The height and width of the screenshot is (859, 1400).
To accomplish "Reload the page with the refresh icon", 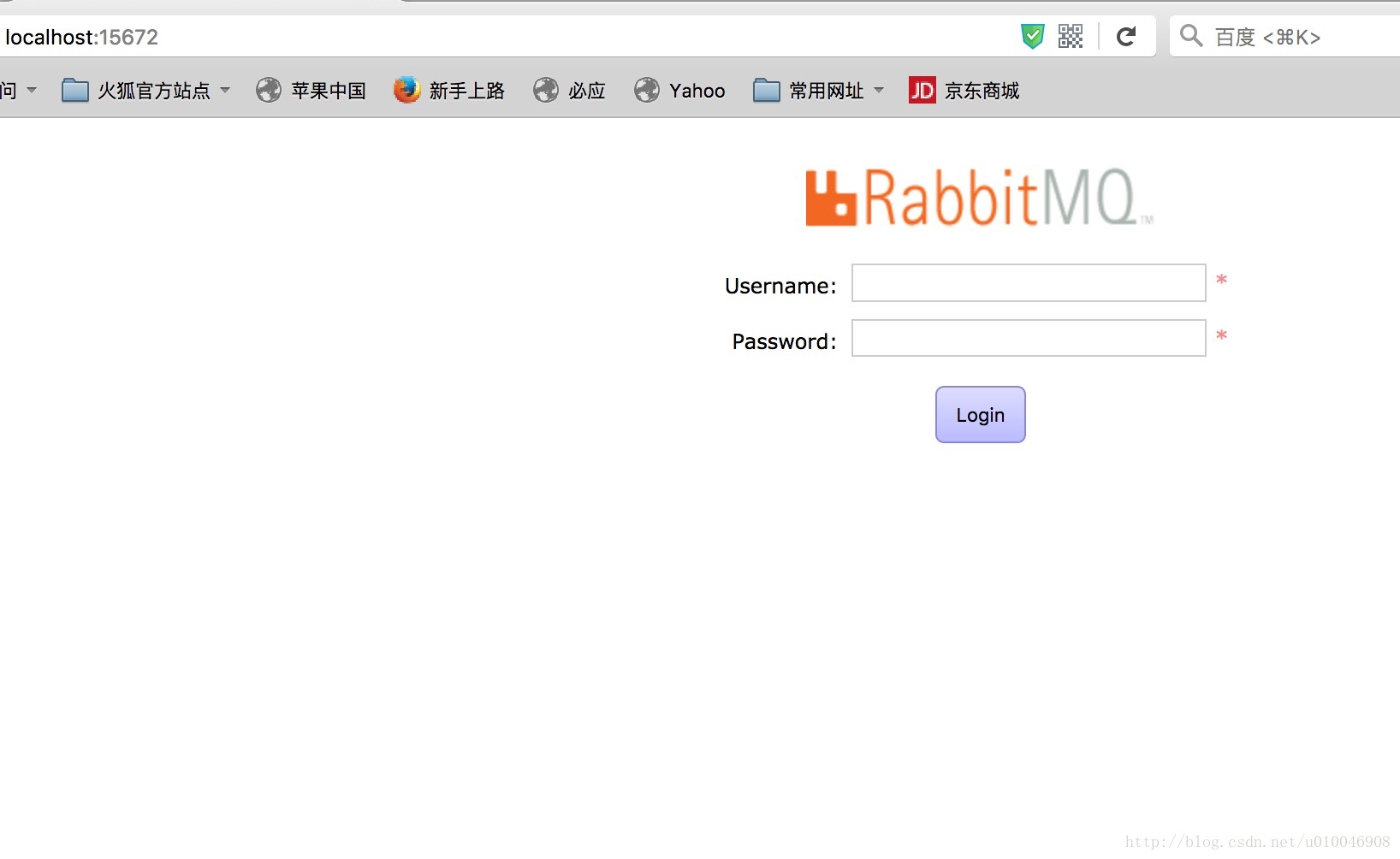I will [1126, 36].
